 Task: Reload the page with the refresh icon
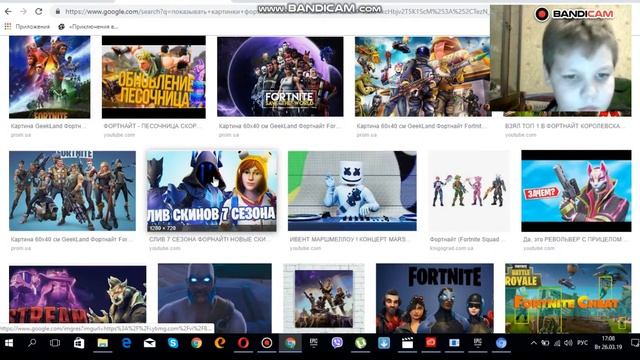coord(38,12)
